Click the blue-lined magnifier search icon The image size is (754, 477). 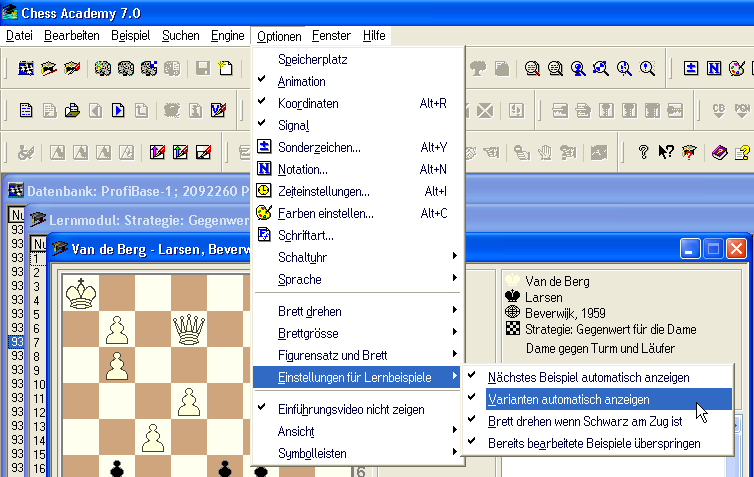555,69
